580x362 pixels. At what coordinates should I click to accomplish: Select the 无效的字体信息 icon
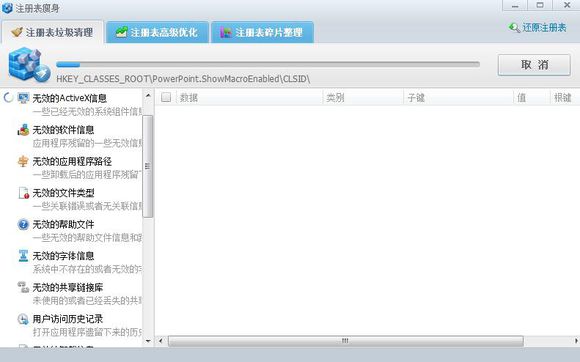(23, 256)
